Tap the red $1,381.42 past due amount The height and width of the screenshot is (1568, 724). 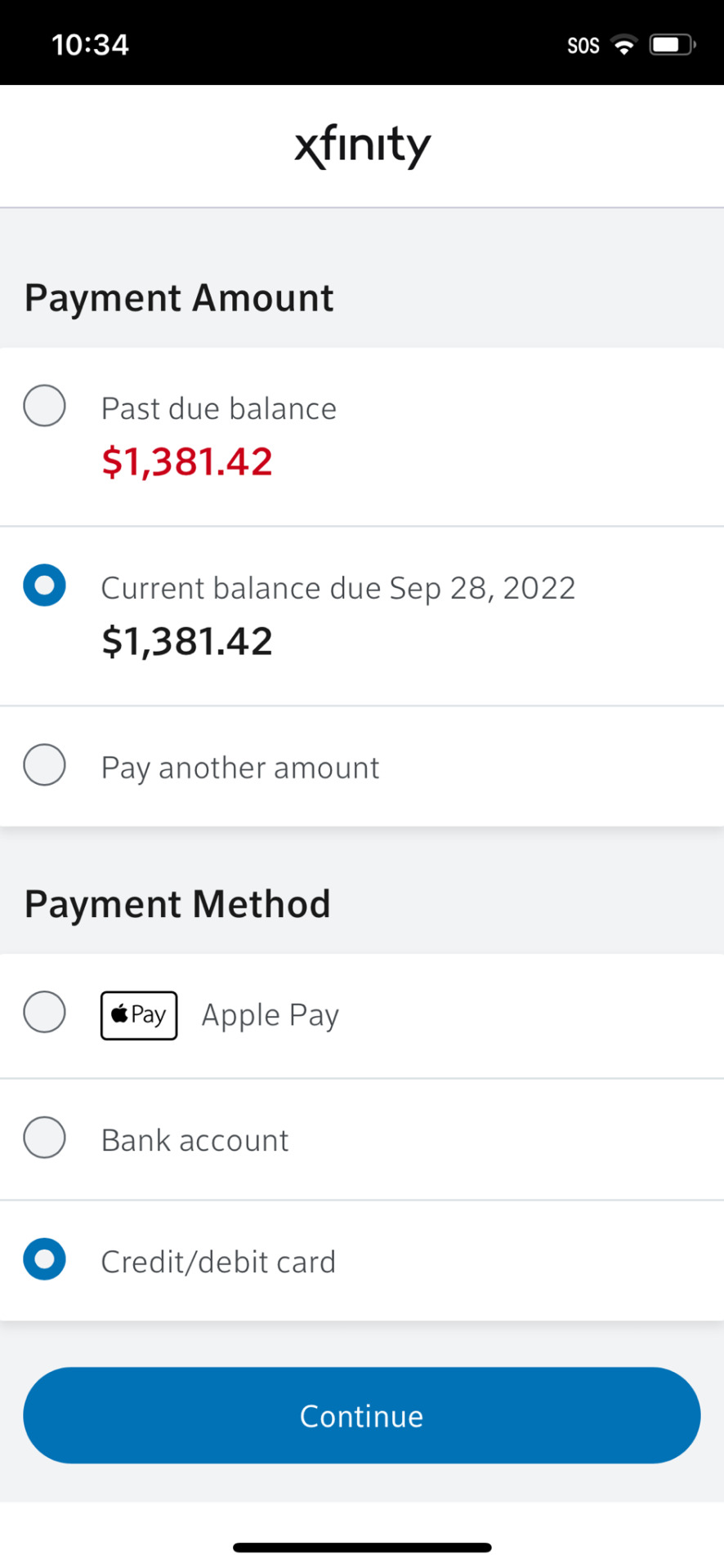pyautogui.click(x=187, y=462)
